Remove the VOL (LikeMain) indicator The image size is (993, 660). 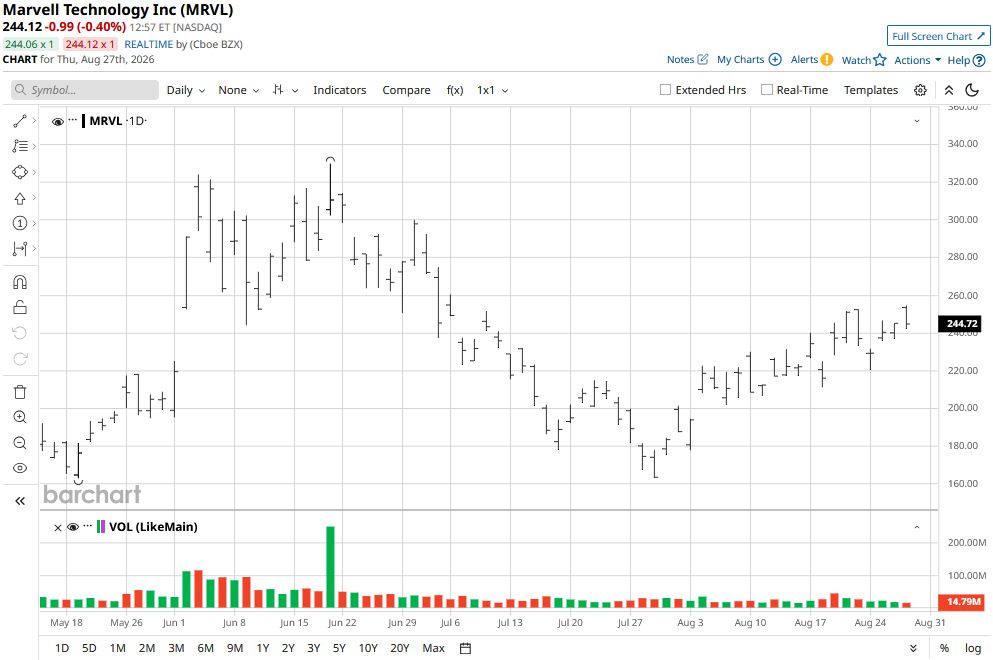point(58,528)
